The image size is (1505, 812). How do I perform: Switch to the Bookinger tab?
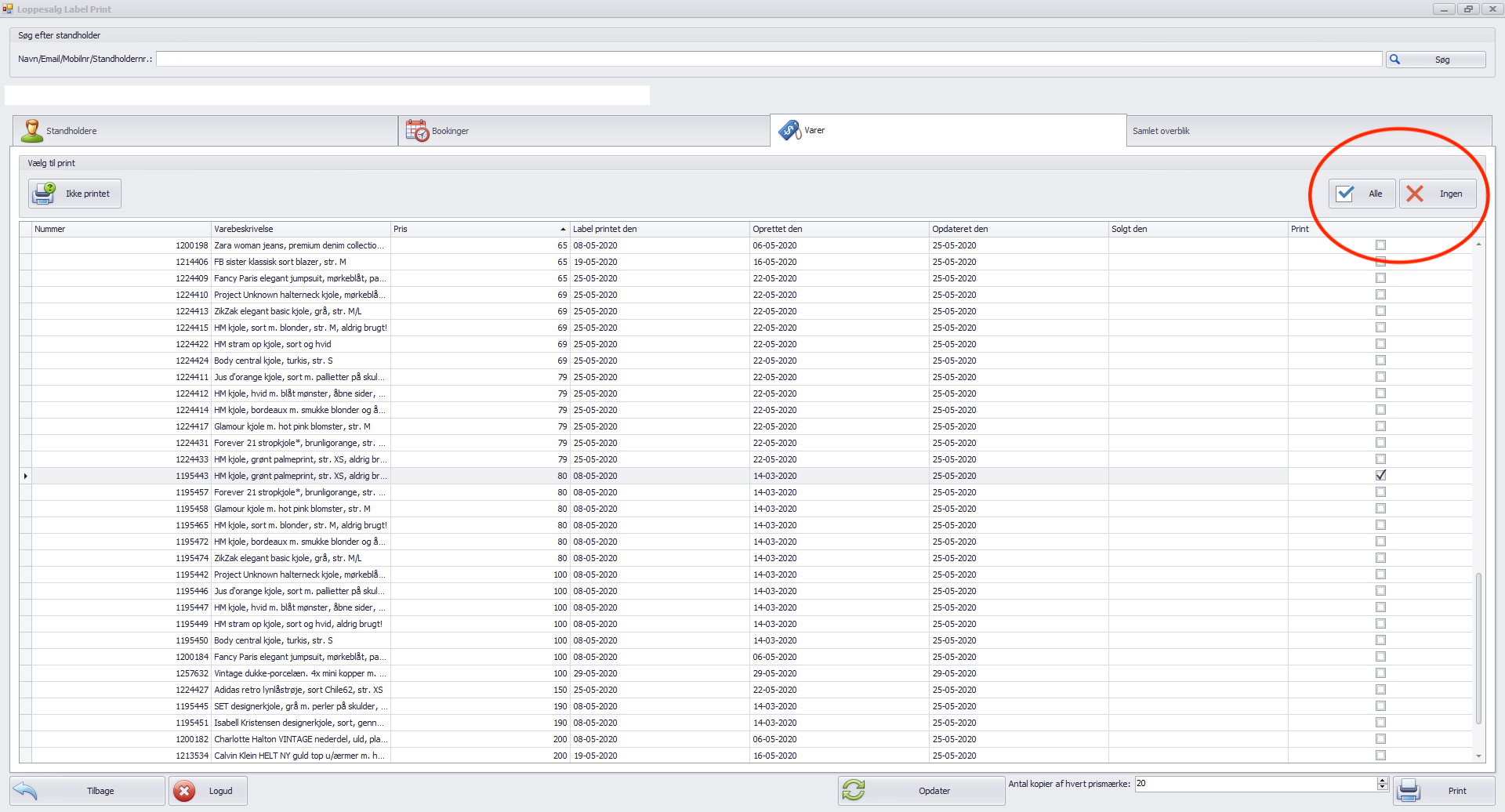coord(584,131)
